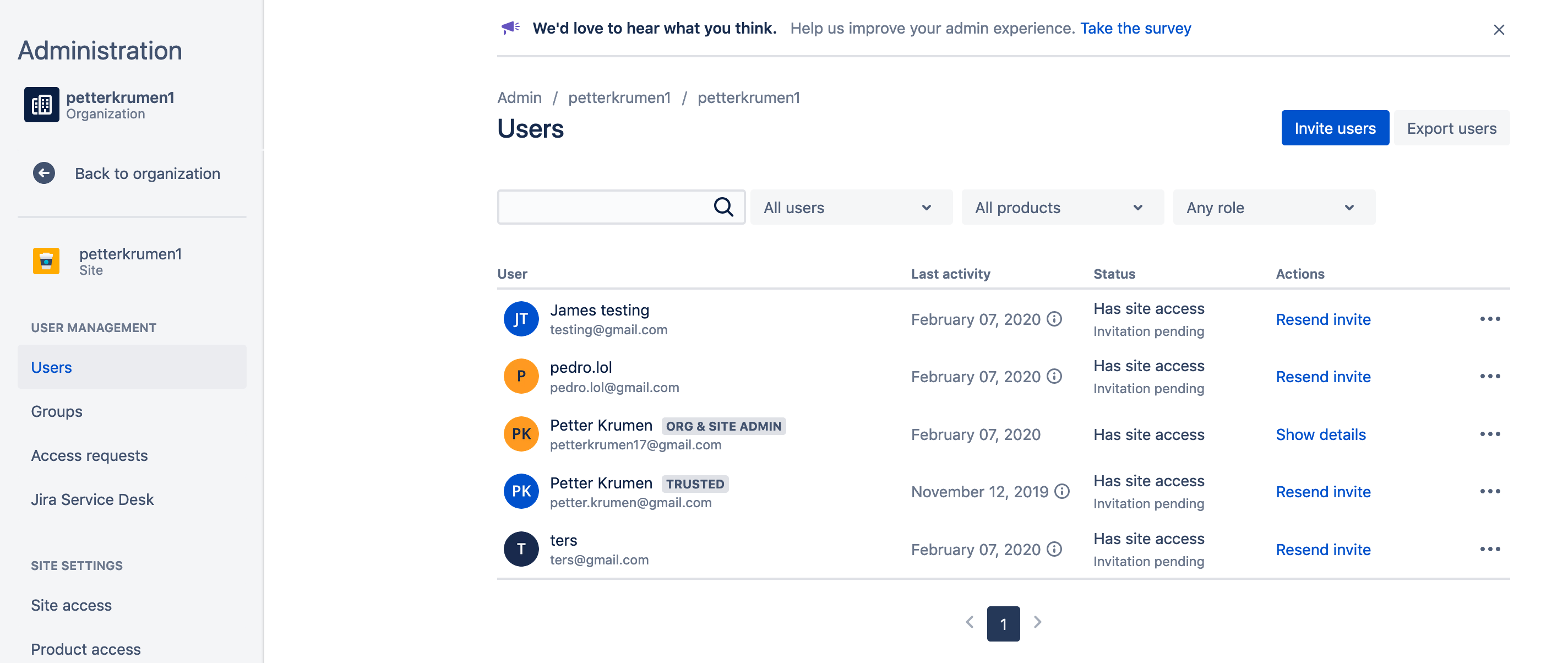This screenshot has width=1568, height=663.
Task: Click the search magnifier icon
Action: [723, 206]
